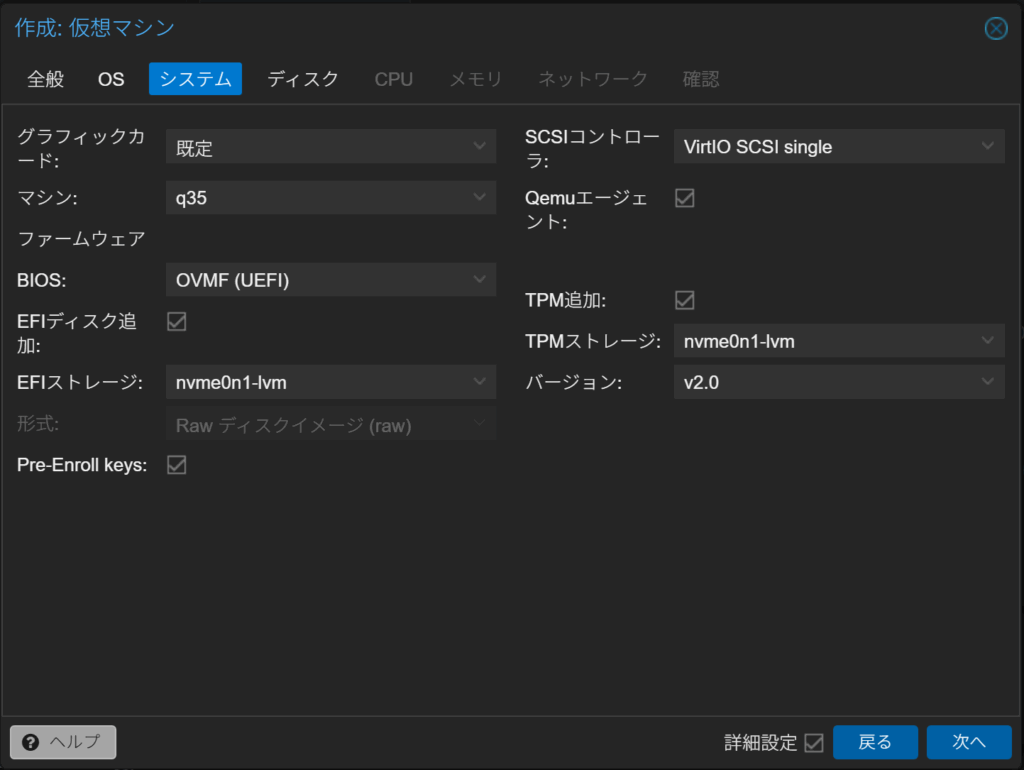
Task: Switch to the 全般 tab
Action: (45, 79)
